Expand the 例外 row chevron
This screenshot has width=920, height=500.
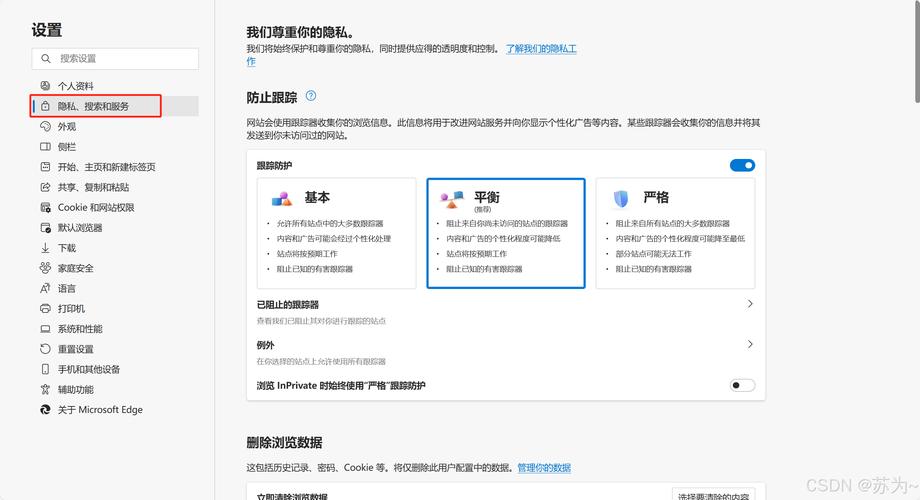(x=750, y=344)
